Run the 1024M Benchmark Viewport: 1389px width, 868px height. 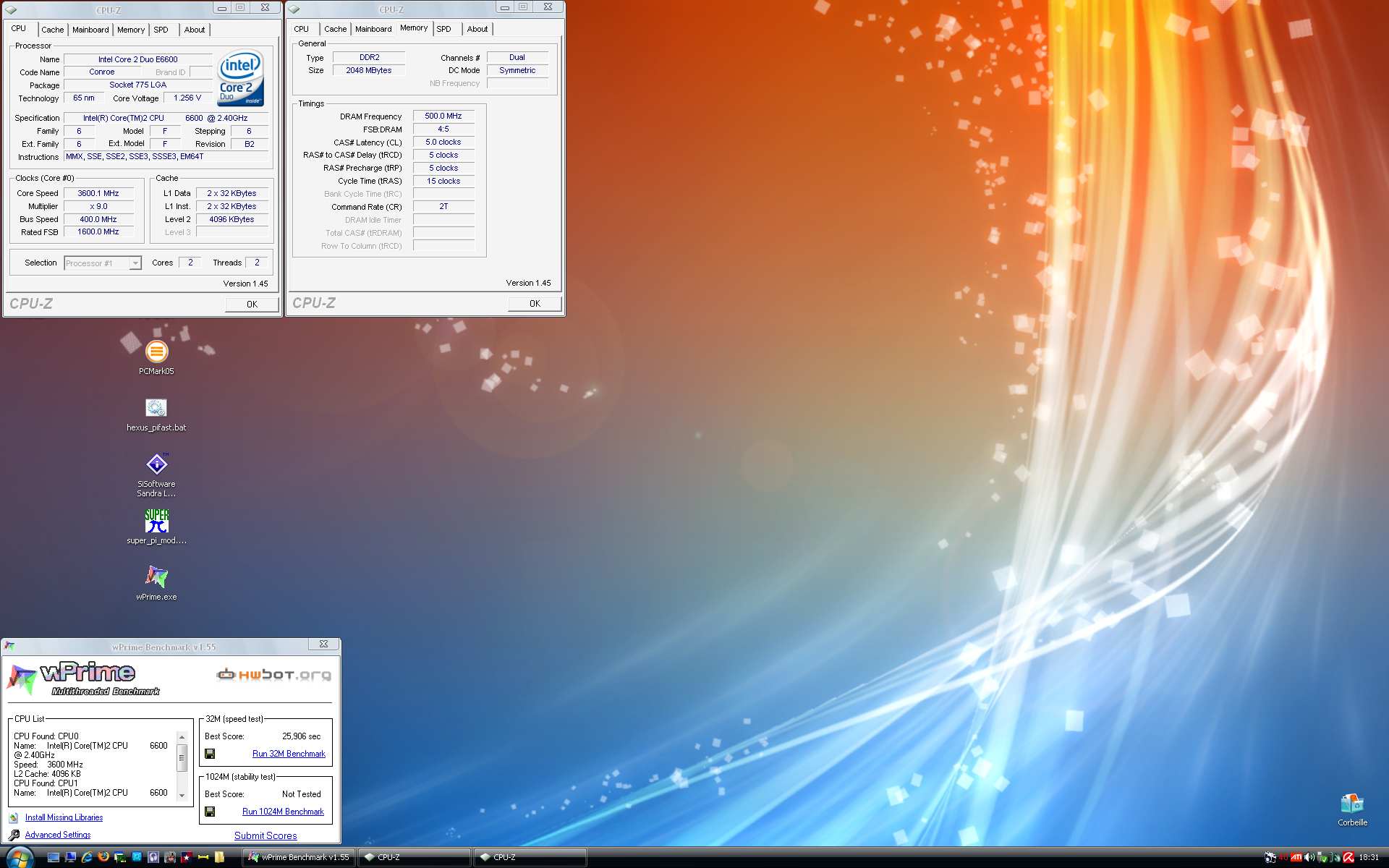click(x=283, y=812)
